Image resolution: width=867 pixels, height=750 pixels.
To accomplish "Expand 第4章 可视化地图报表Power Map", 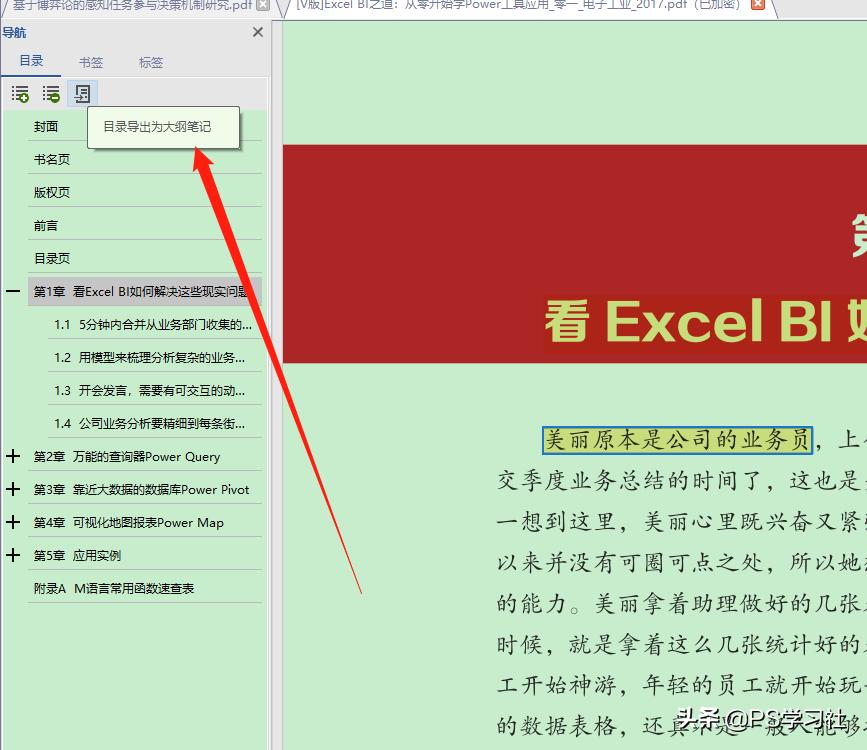I will click(x=12, y=522).
